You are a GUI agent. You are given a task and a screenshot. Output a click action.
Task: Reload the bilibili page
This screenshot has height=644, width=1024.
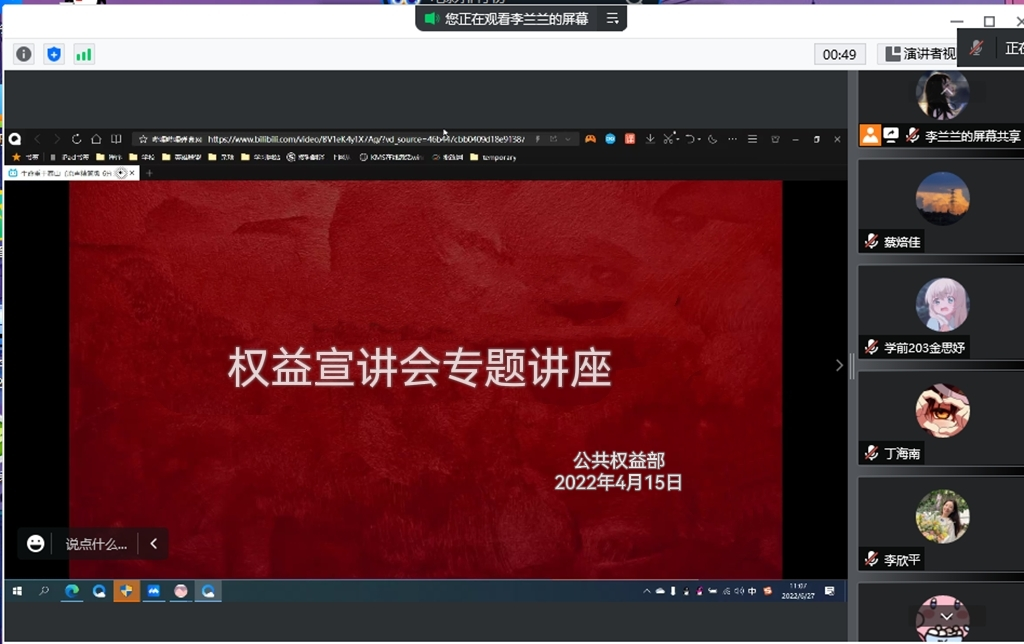click(76, 139)
